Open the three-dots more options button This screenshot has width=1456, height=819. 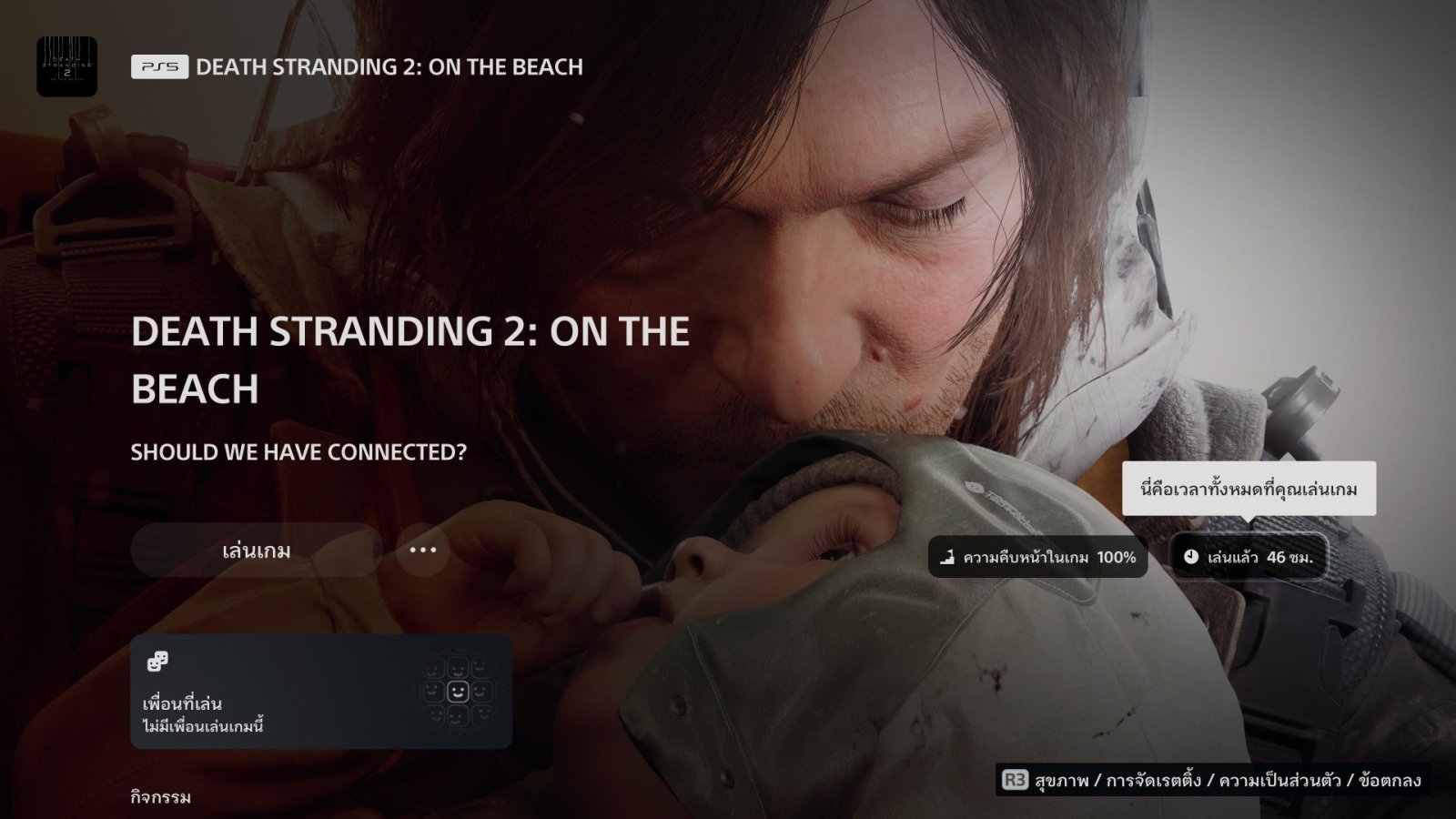(x=423, y=550)
